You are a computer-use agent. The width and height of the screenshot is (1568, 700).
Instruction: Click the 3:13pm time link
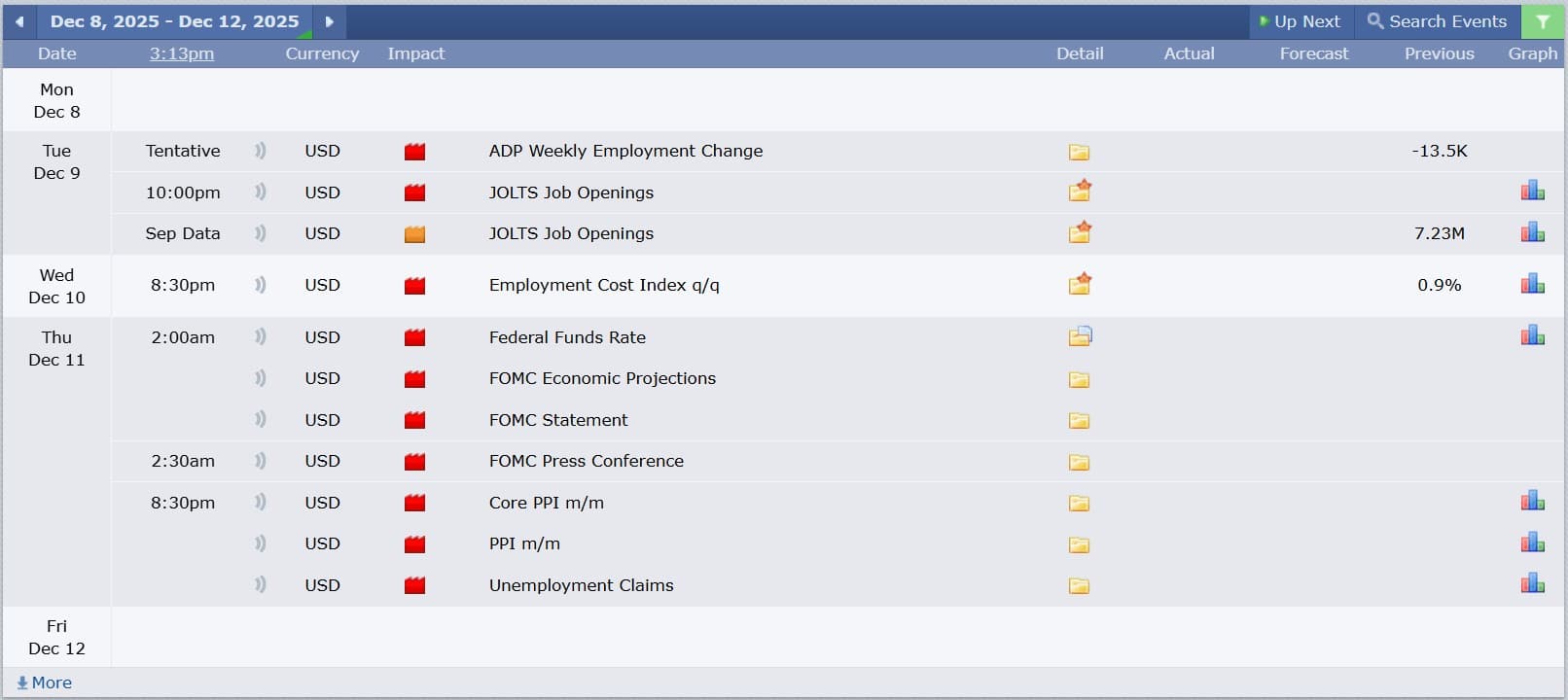[182, 53]
